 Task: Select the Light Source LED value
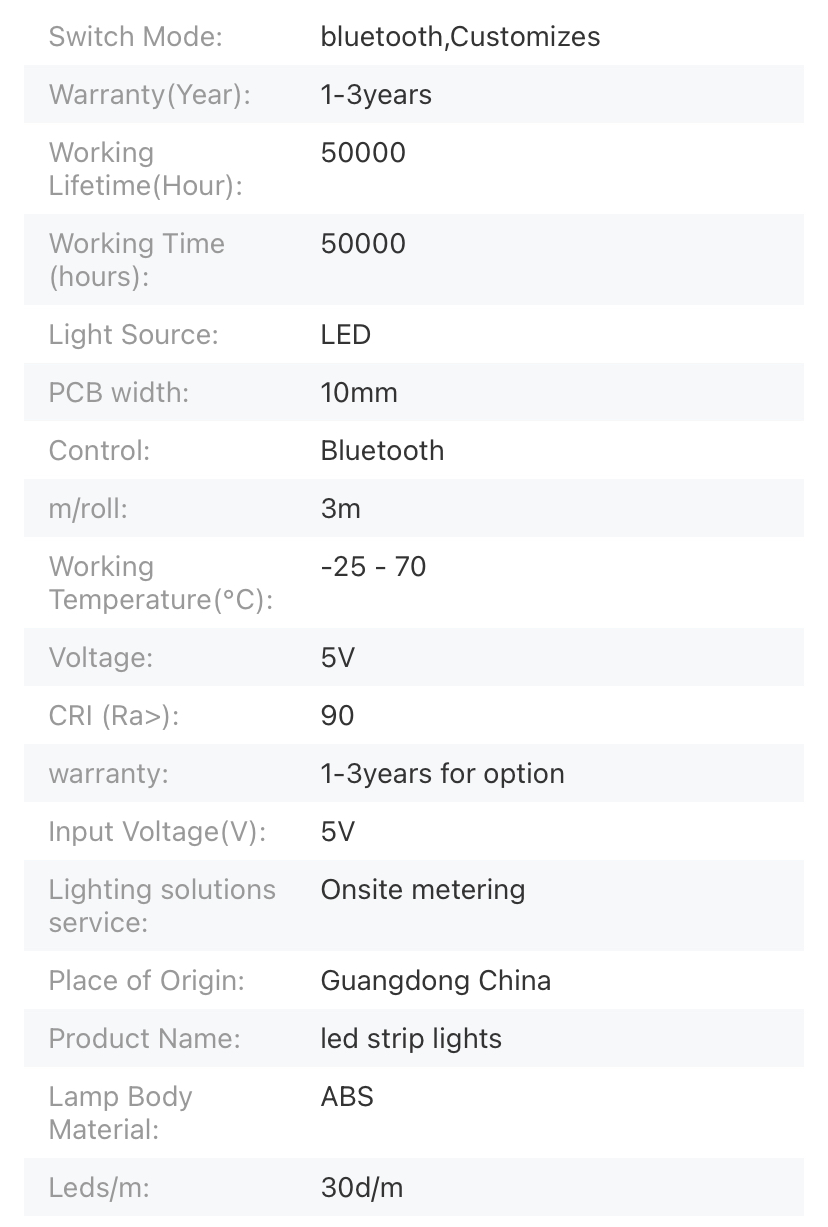(x=346, y=334)
